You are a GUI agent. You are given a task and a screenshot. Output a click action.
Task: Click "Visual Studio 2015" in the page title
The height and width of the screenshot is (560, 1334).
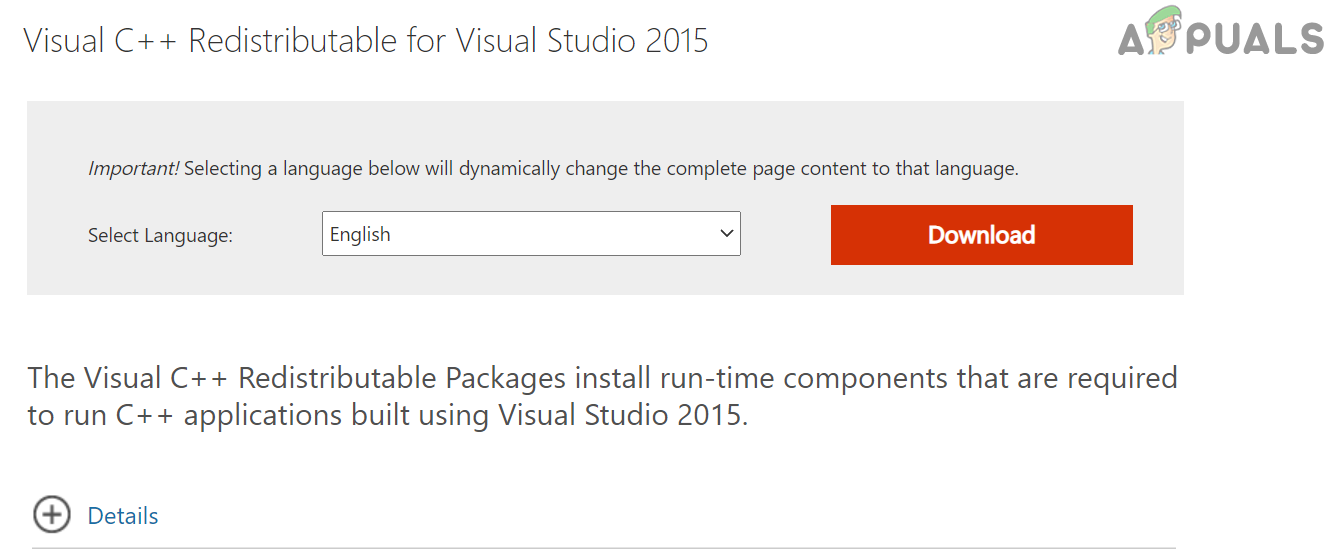click(x=581, y=41)
